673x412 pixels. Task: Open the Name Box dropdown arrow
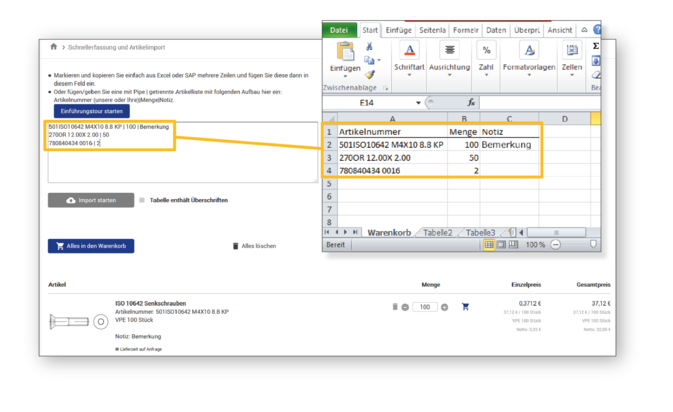coord(418,102)
